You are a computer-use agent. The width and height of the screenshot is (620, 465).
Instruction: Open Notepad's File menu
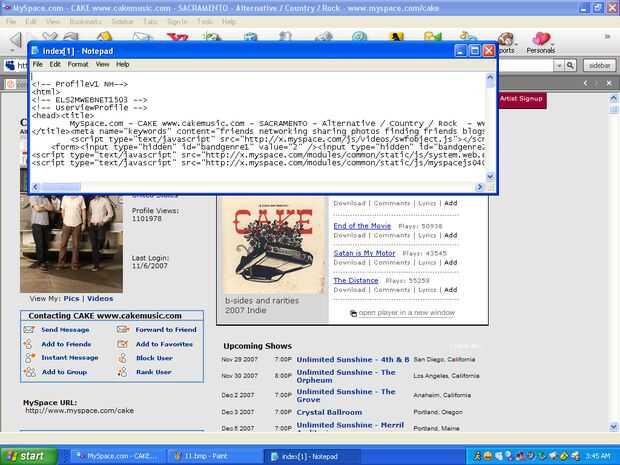[38, 64]
